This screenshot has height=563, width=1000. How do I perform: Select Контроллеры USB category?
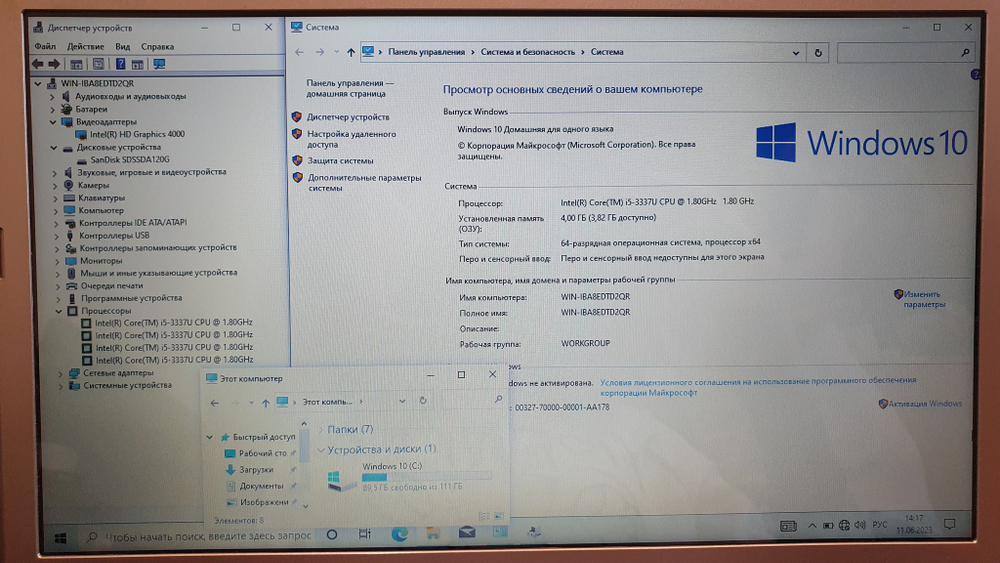coord(114,235)
